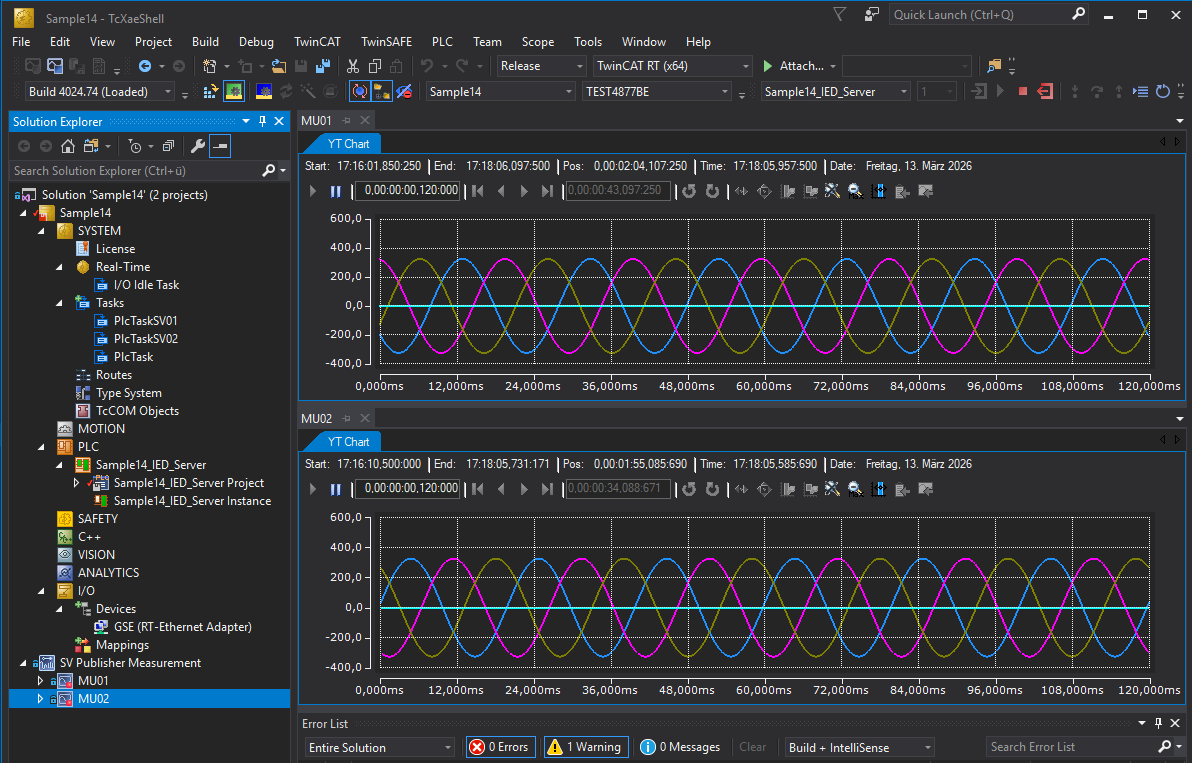Open the PLC menu
Viewport: 1192px width, 763px height.
[442, 42]
